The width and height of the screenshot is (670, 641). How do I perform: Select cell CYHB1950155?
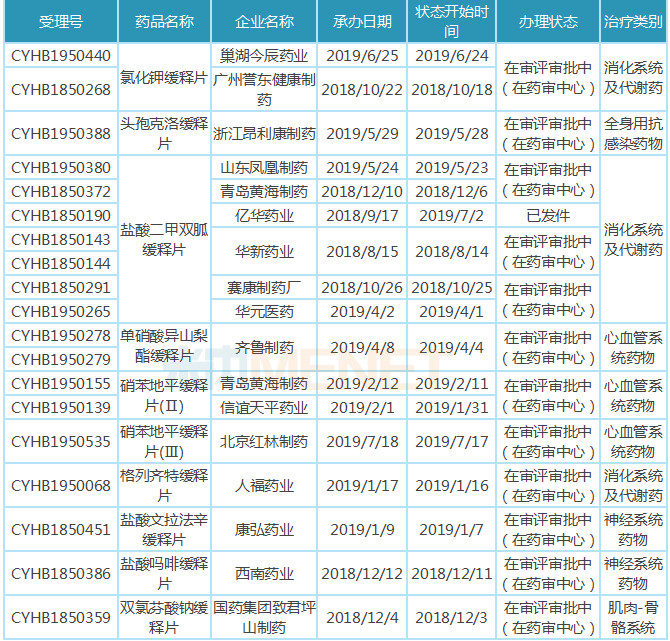[61, 383]
